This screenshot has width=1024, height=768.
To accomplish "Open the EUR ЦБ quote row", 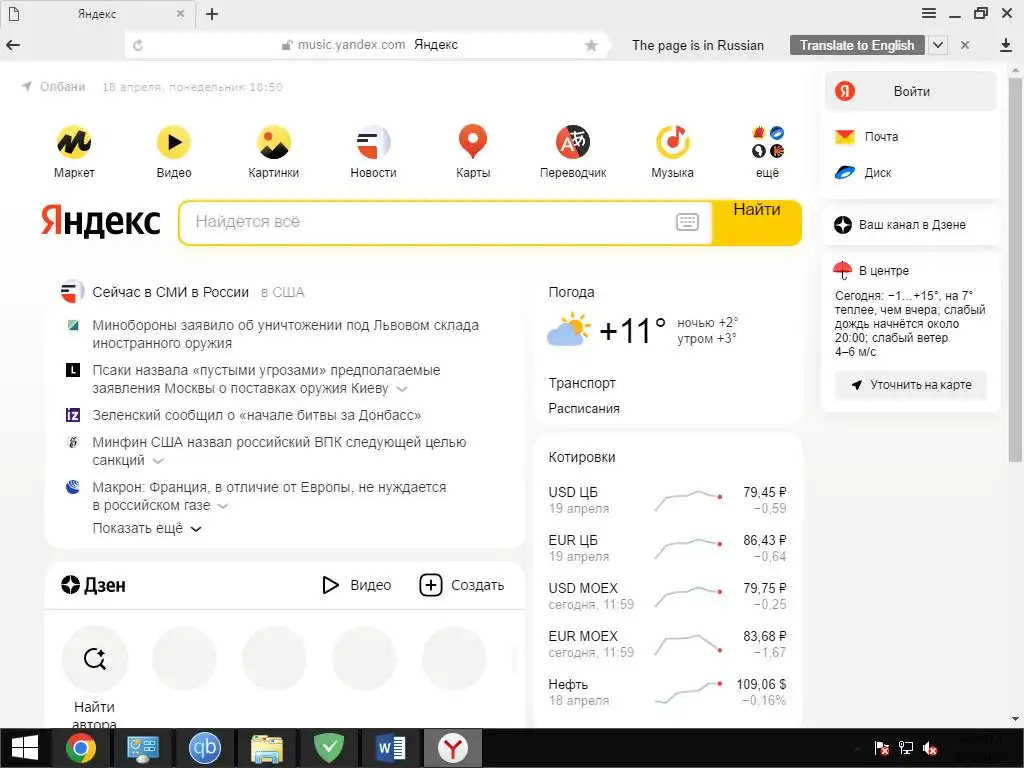I will pos(667,548).
